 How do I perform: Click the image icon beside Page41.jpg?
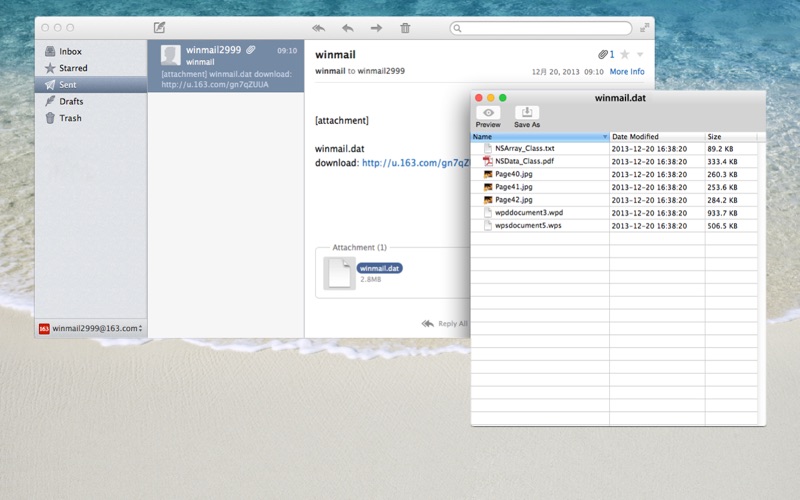coord(488,187)
